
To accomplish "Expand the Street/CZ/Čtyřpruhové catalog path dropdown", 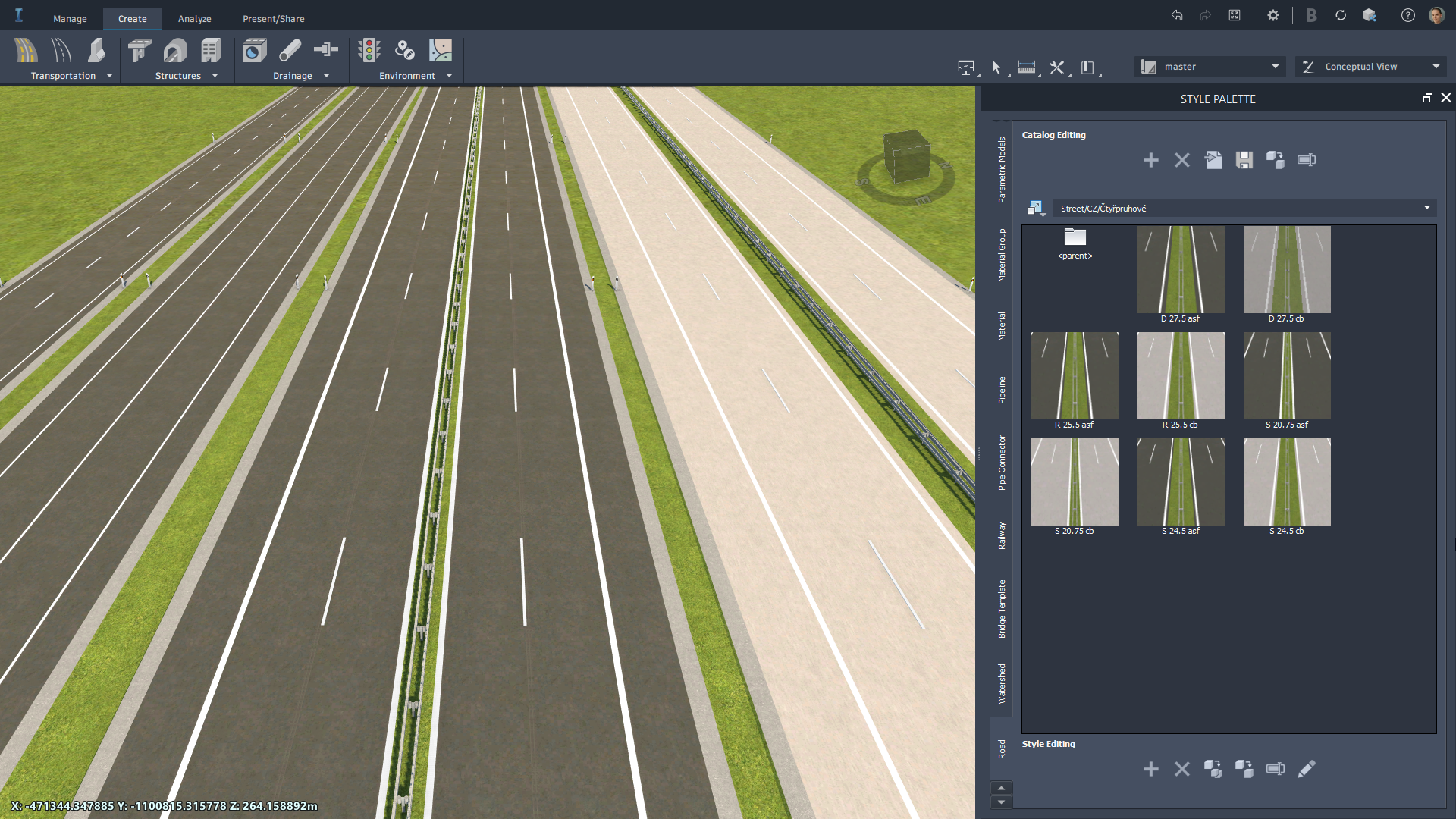I will click(1426, 208).
